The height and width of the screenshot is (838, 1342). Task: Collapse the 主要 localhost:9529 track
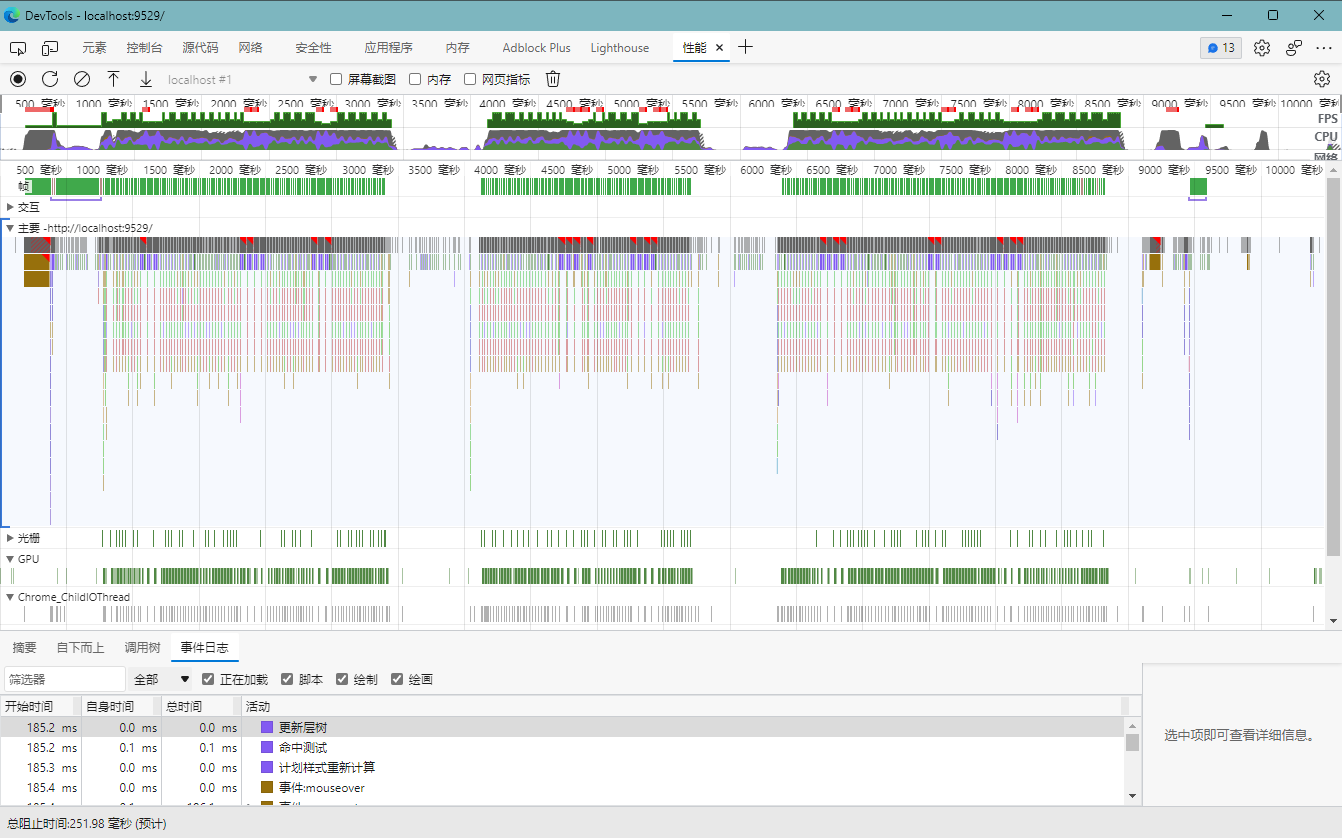click(x=10, y=228)
